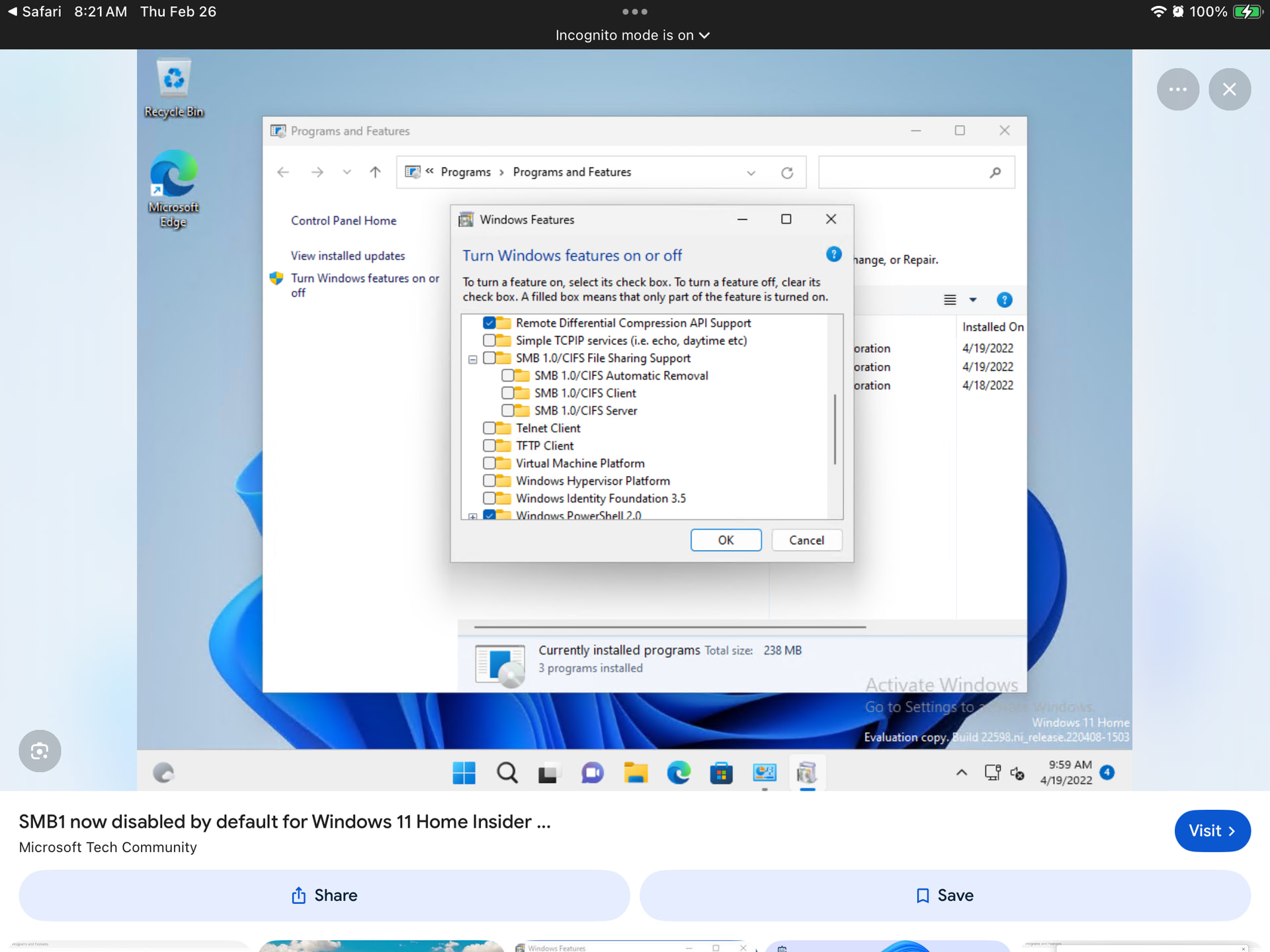Click the Windows Features list scrollbar
Screen dimensions: 1270x952
pyautogui.click(x=835, y=430)
